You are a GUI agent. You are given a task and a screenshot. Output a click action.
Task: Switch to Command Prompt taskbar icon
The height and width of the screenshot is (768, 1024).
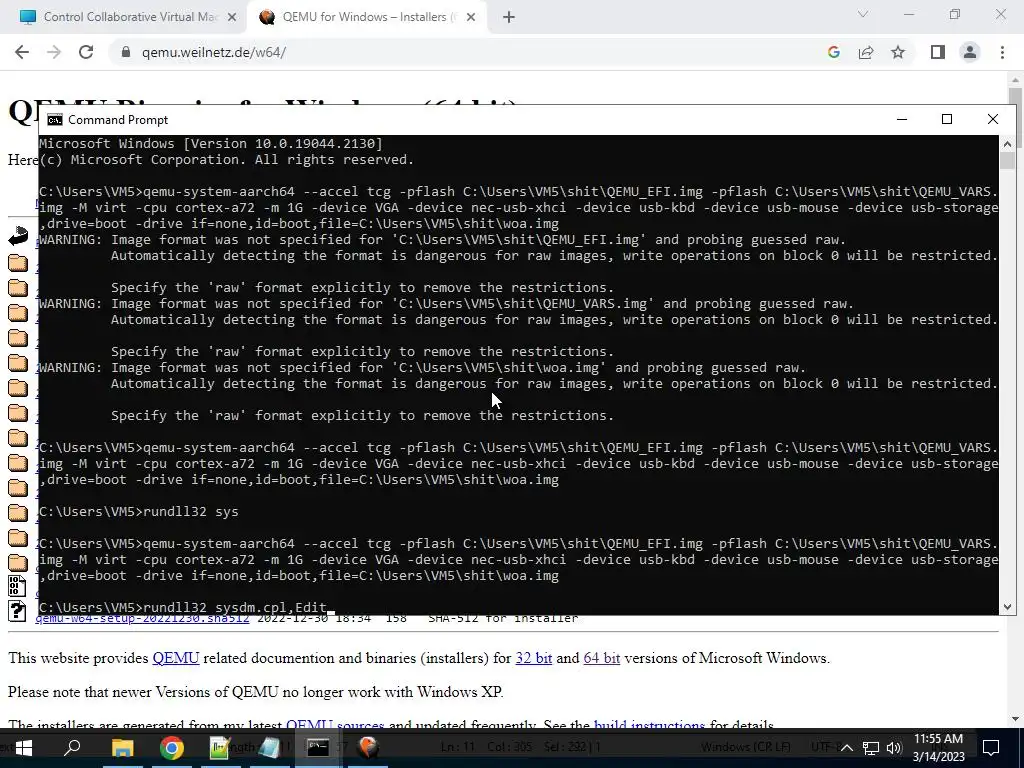point(318,748)
